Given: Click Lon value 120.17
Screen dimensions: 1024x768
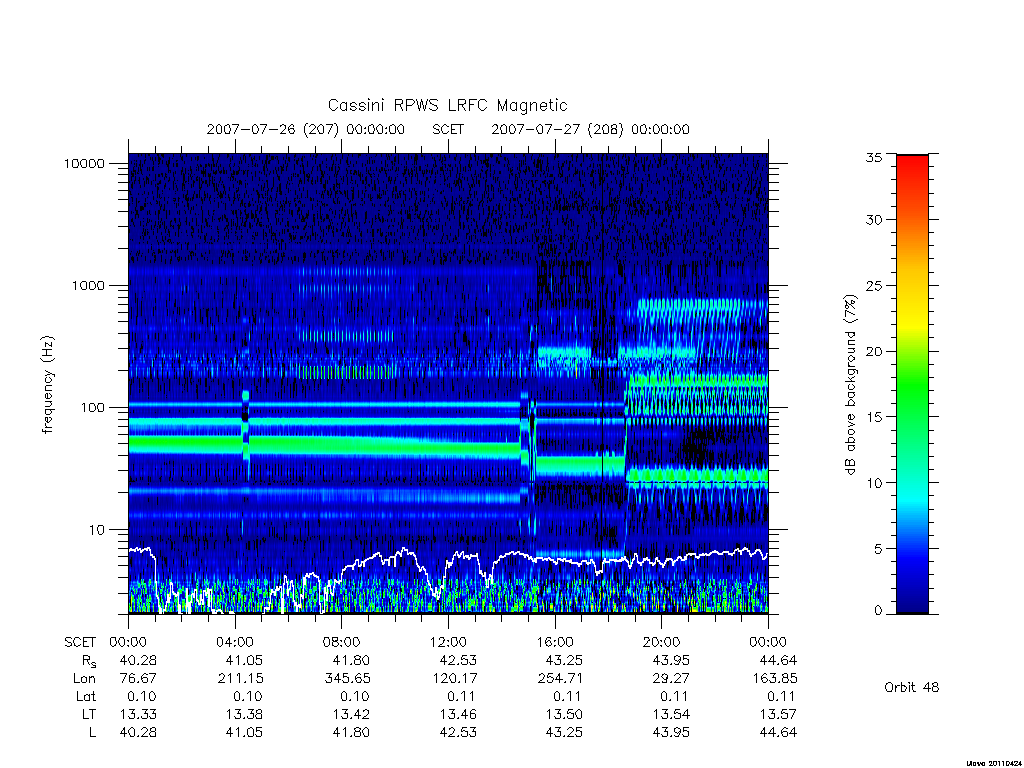Looking at the screenshot, I should (x=454, y=679).
